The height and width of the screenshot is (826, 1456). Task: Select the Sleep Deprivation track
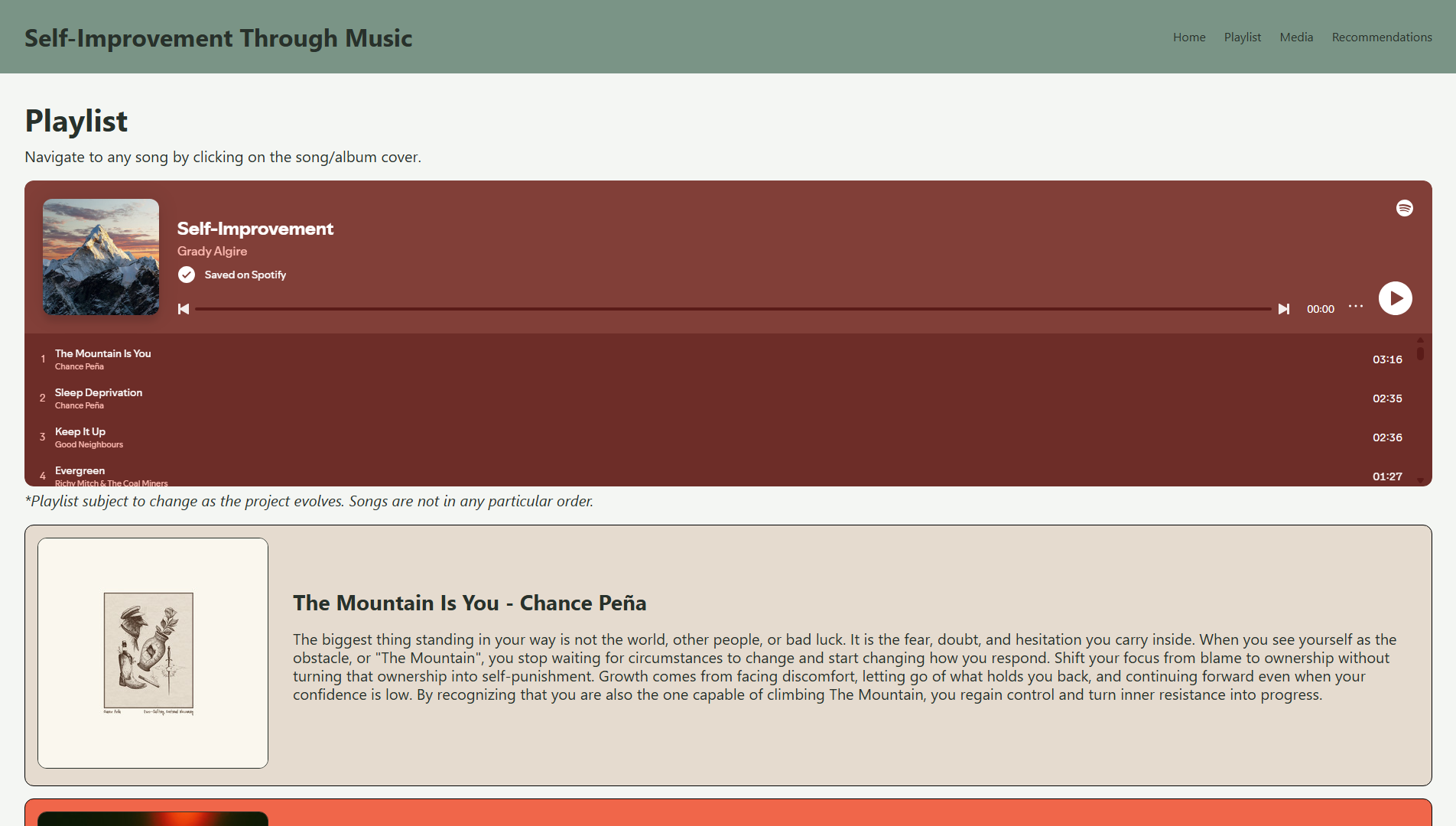coord(99,393)
